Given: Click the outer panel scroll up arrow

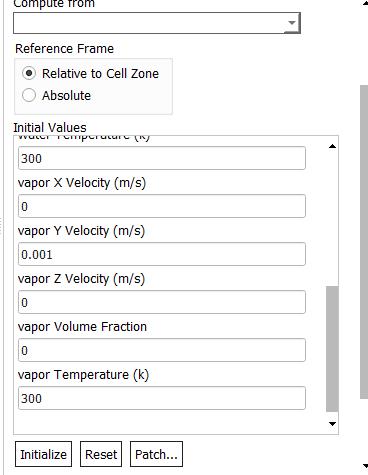Looking at the screenshot, I should click(x=365, y=4).
